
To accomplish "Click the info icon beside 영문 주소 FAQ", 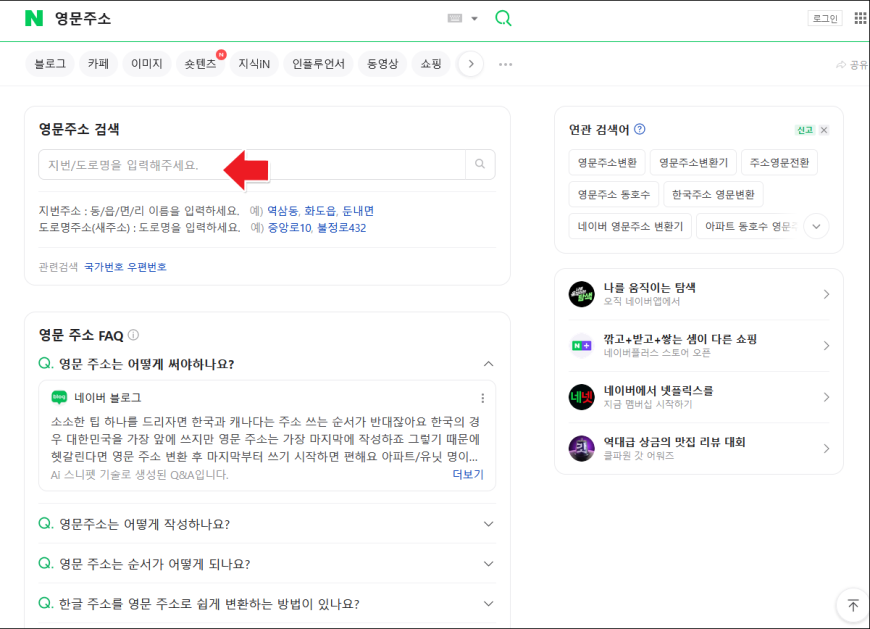I will tap(134, 335).
